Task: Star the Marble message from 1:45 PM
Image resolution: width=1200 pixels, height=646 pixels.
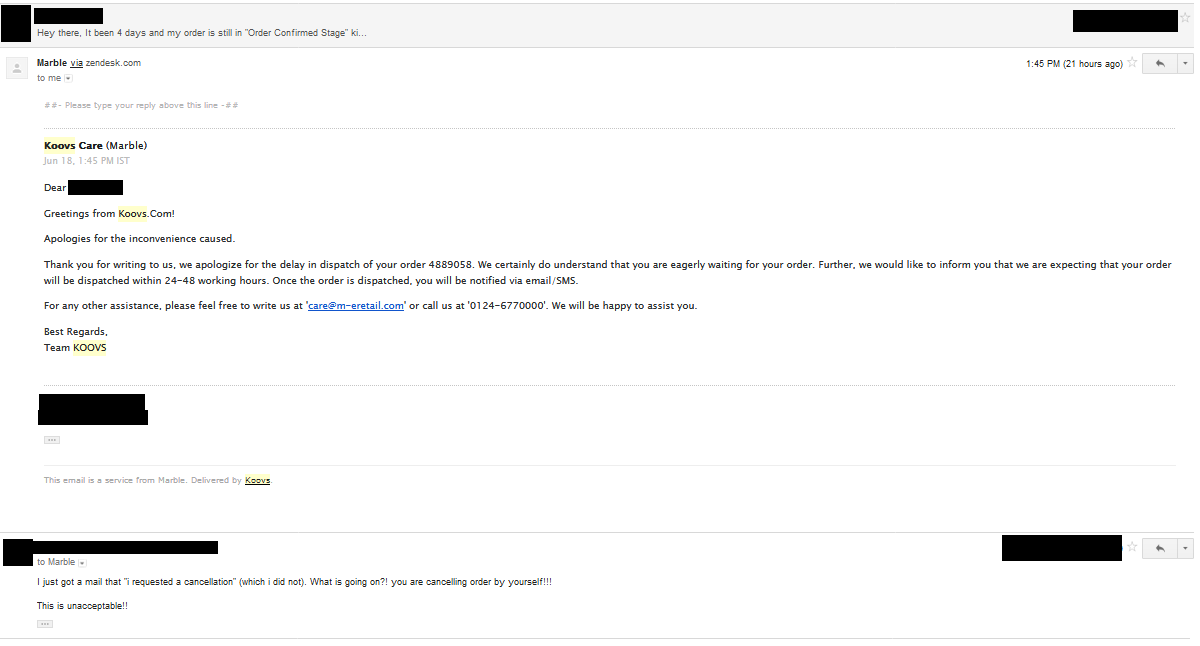Action: (x=1132, y=63)
